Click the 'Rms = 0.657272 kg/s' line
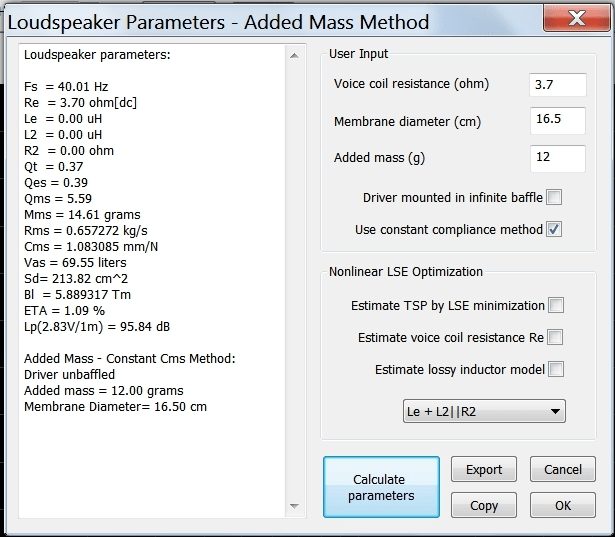615x537 pixels. (x=86, y=231)
